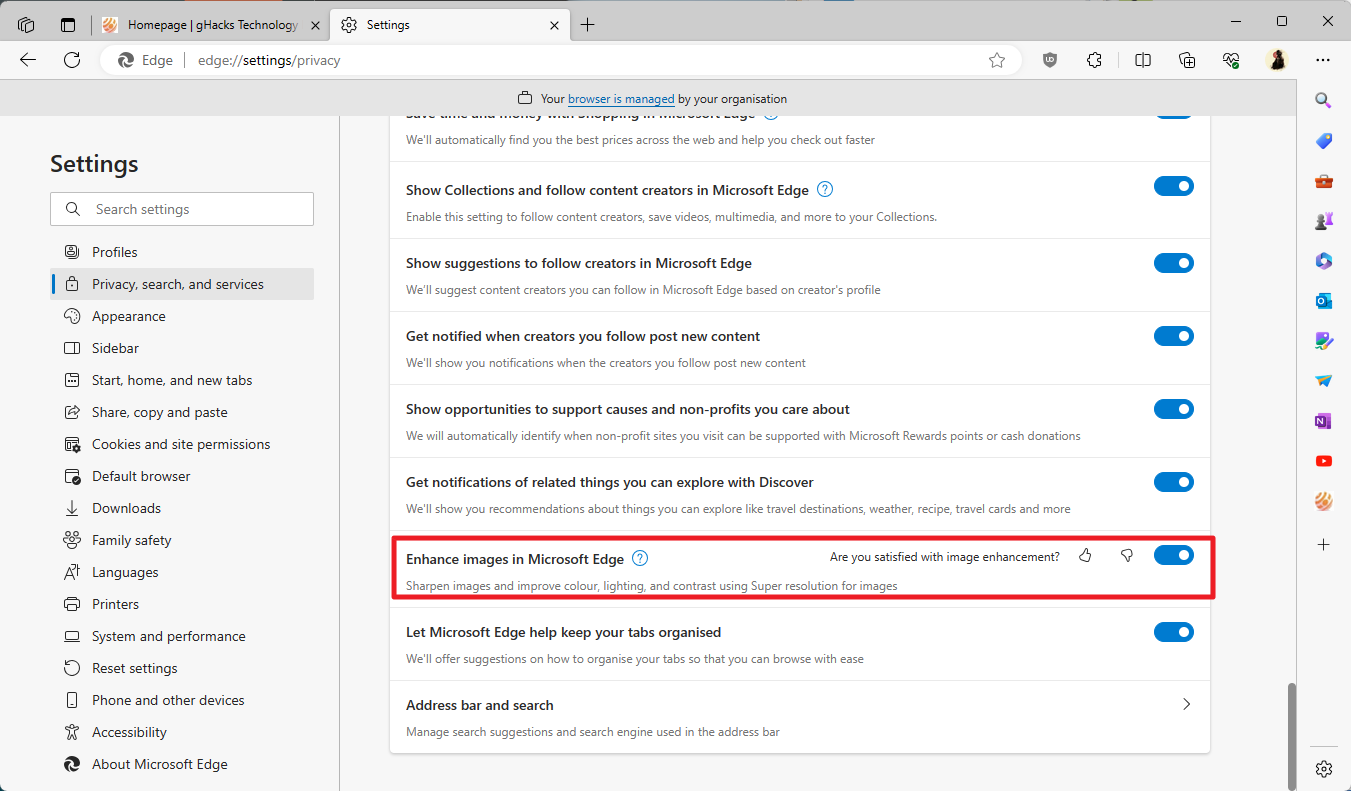Open the Shopping tag icon in the sidebar
This screenshot has height=791, width=1351.
[1324, 141]
